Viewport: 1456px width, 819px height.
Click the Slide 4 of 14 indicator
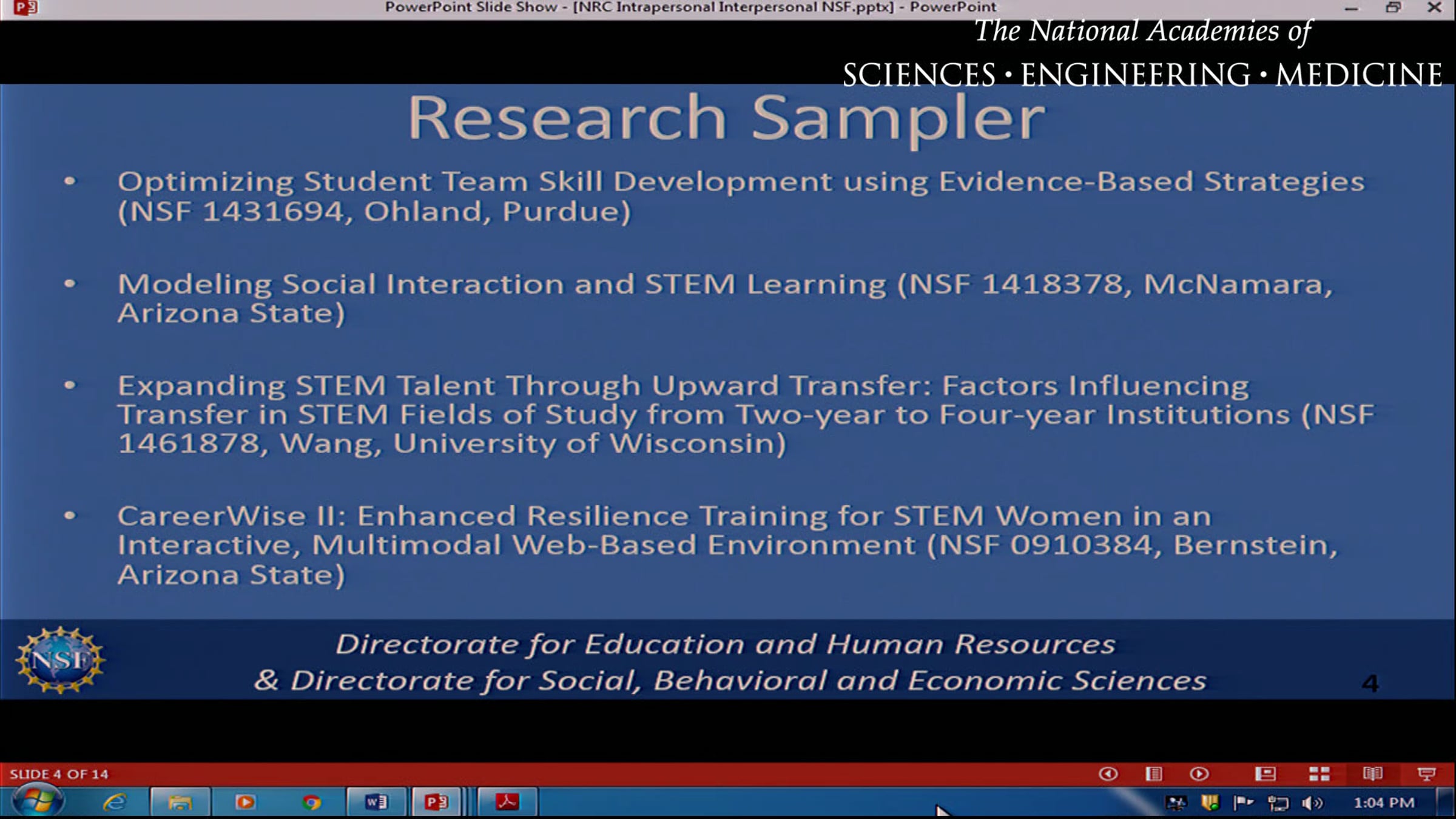tap(59, 774)
